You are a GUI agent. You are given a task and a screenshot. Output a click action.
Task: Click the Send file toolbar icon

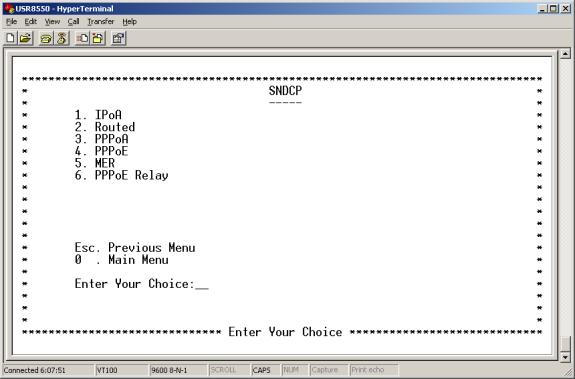tap(82, 38)
